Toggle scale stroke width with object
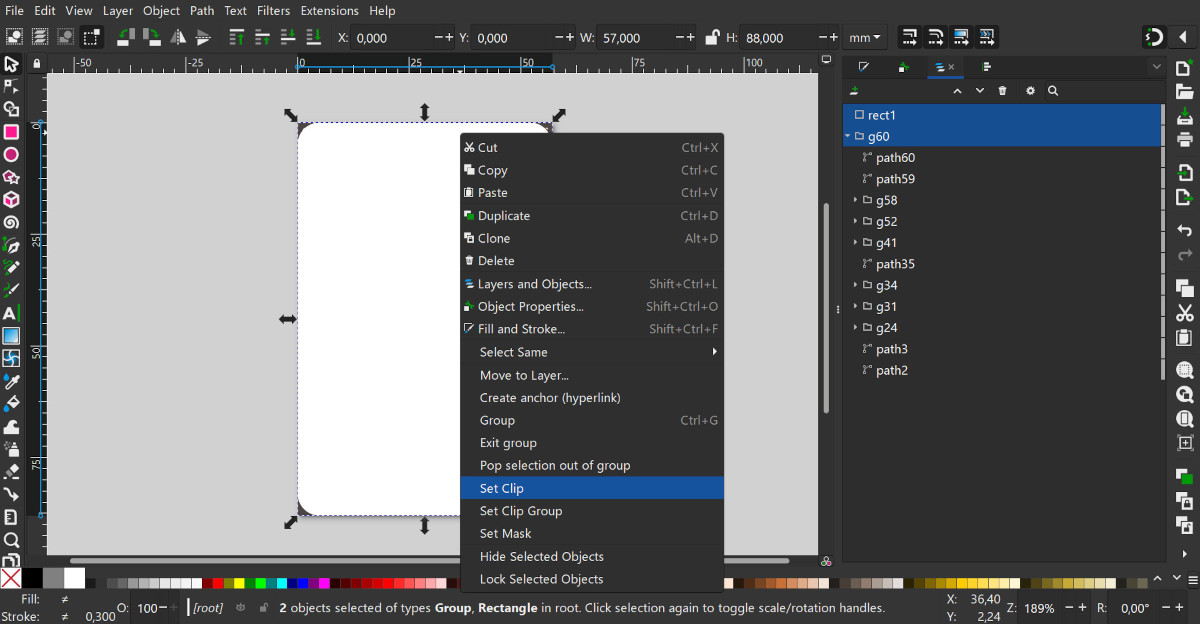This screenshot has height=624, width=1200. pos(909,38)
